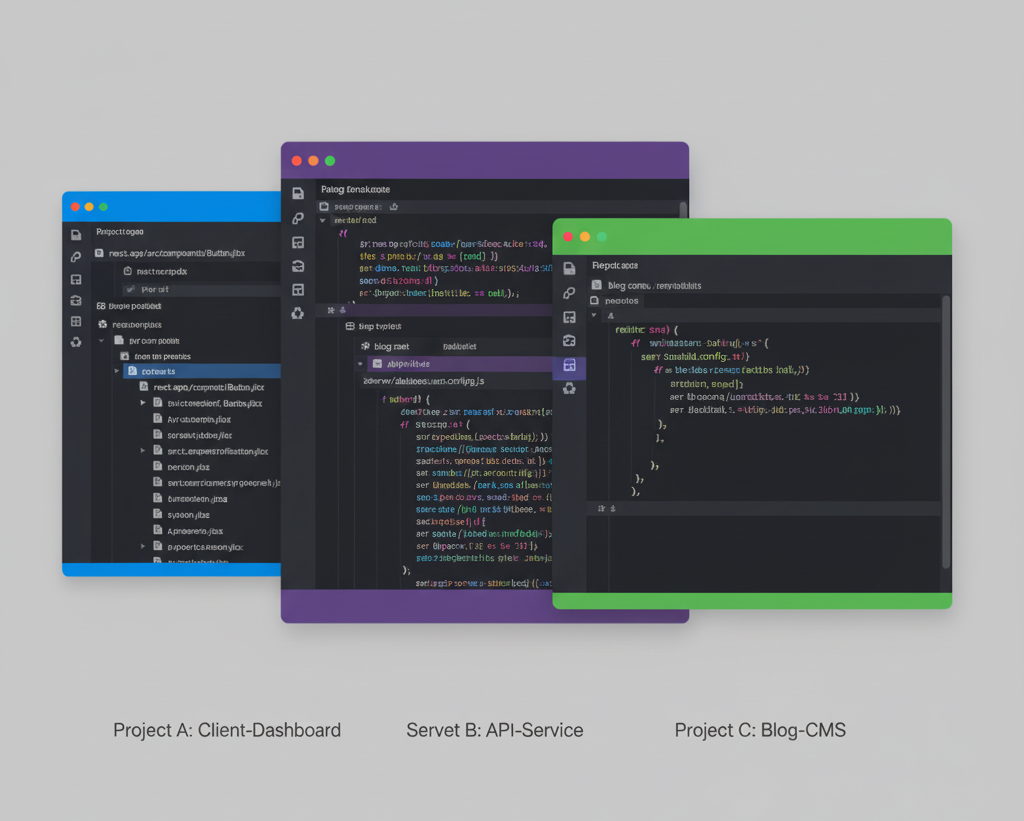Screen dimensions: 1024x821
Task: Select the layout icon directly below the purple window link icon
Action: 298,242
